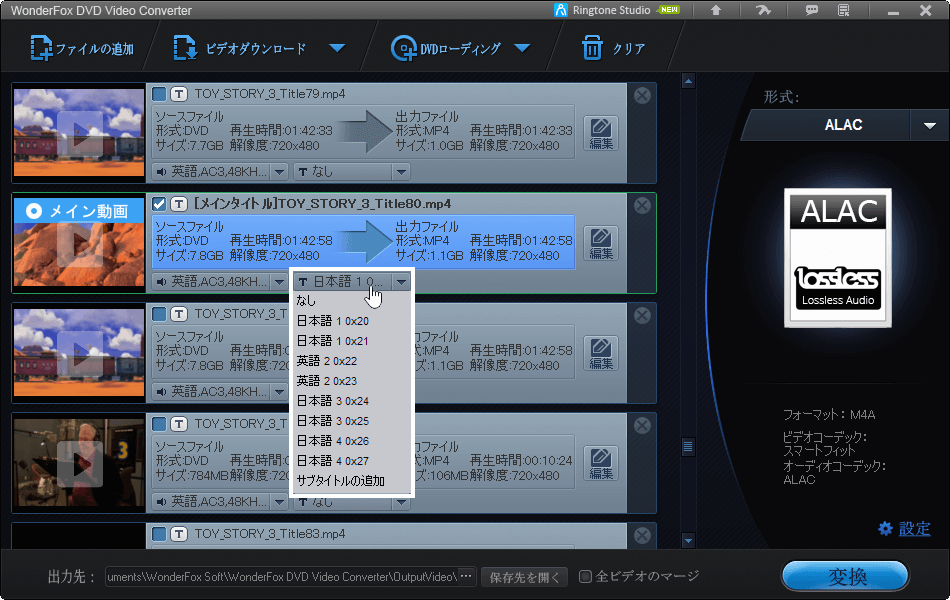
Task: Remove the third video row with X icon
Action: pyautogui.click(x=642, y=315)
